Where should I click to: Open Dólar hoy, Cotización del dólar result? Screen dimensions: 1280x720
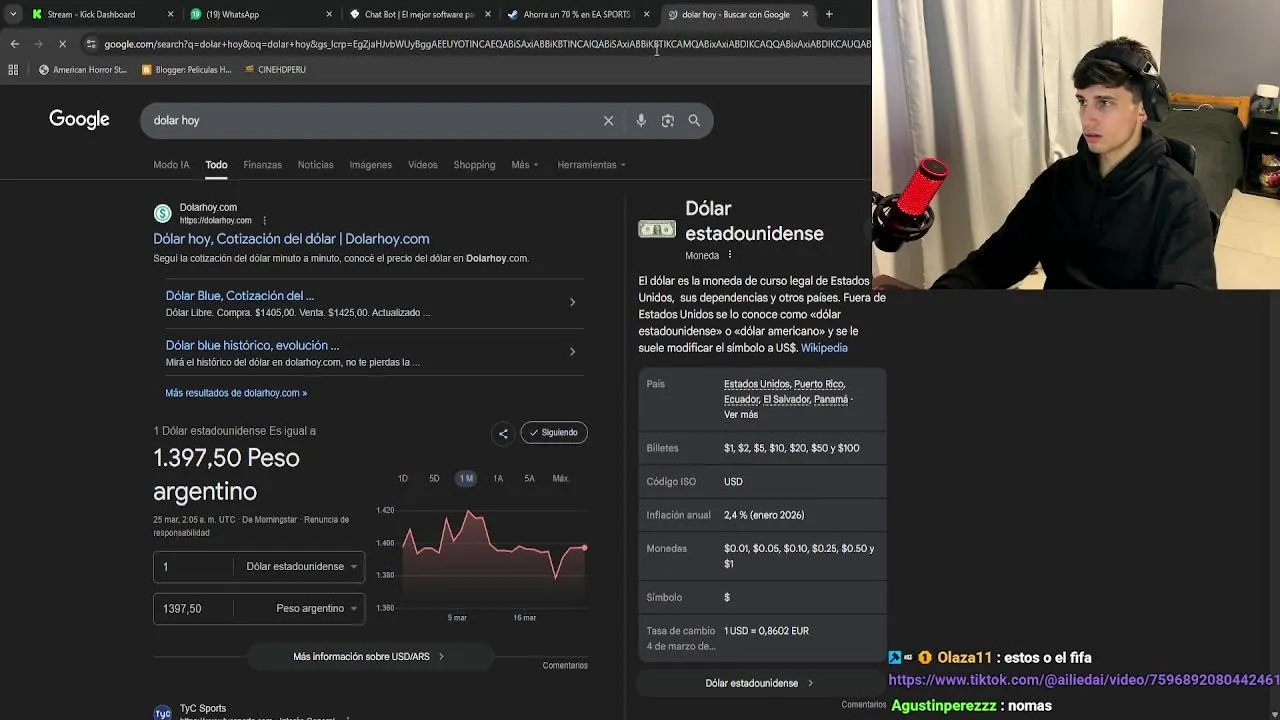click(x=291, y=239)
